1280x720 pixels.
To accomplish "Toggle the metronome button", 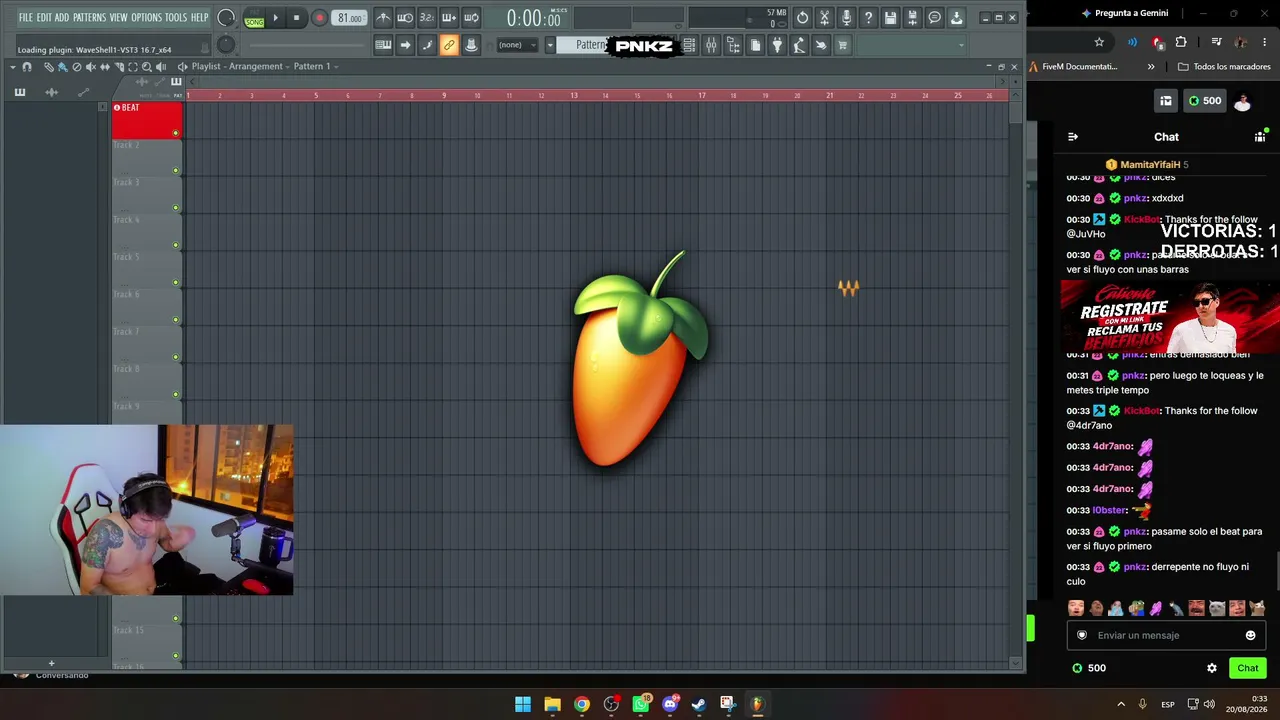I will pyautogui.click(x=383, y=18).
